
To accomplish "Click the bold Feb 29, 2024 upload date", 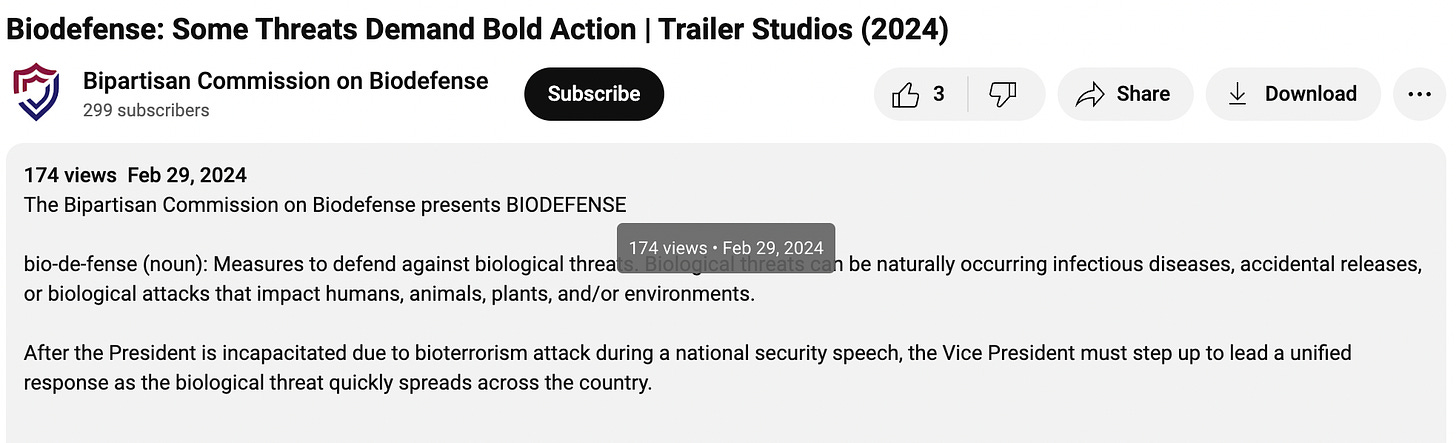I will [x=187, y=175].
